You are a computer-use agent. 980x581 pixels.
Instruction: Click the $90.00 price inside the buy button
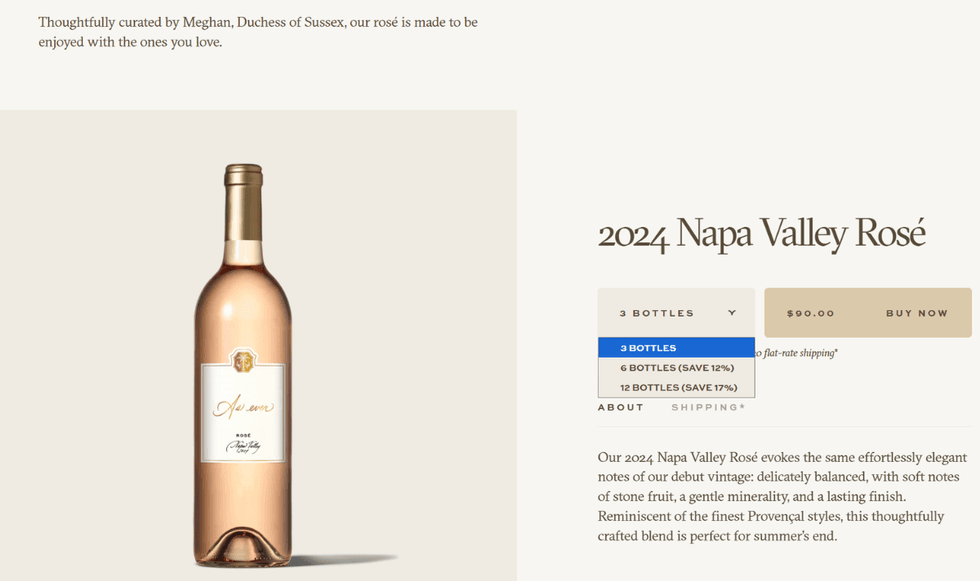[x=812, y=312]
